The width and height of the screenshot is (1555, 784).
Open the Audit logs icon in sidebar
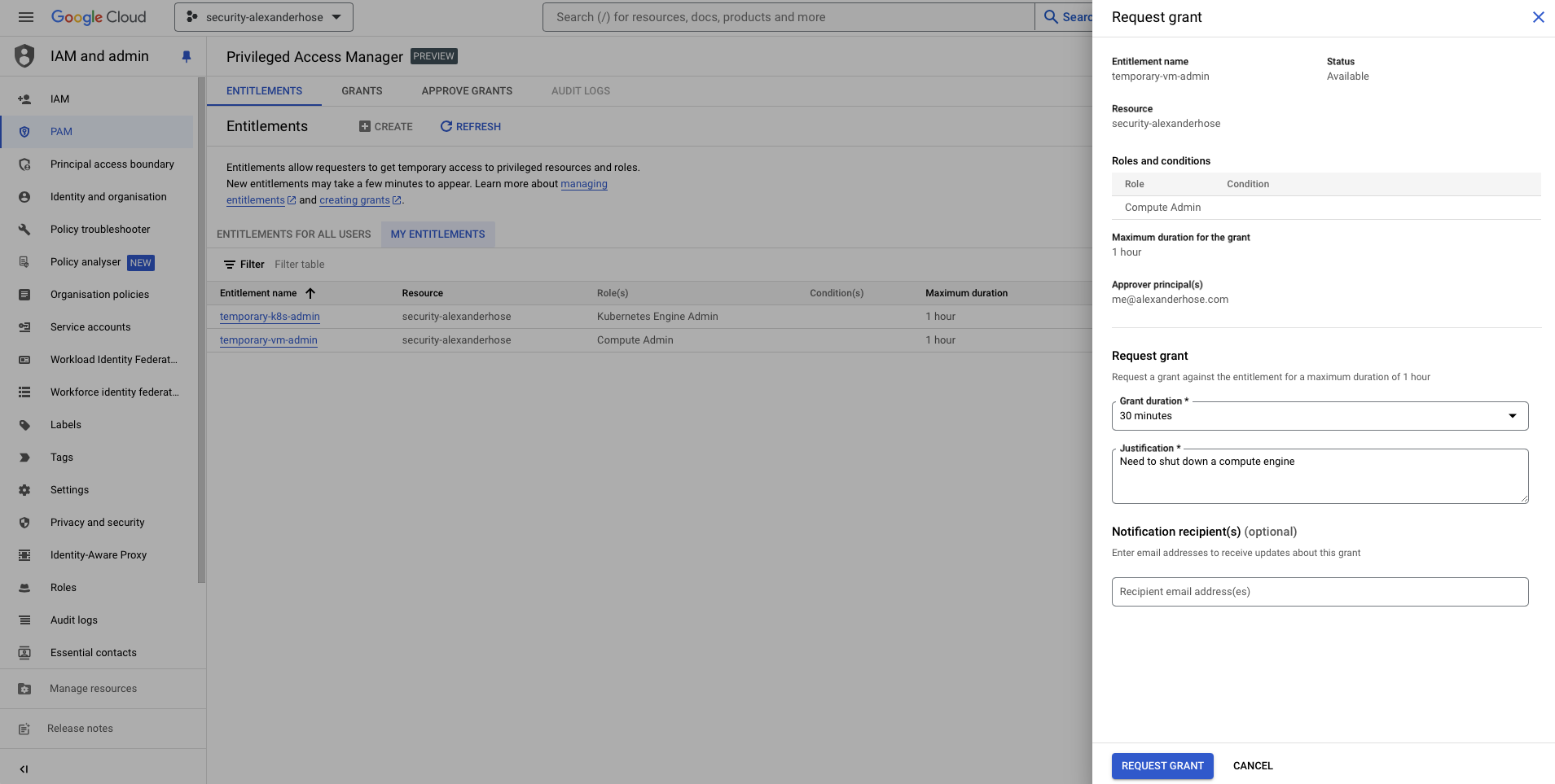[x=24, y=620]
